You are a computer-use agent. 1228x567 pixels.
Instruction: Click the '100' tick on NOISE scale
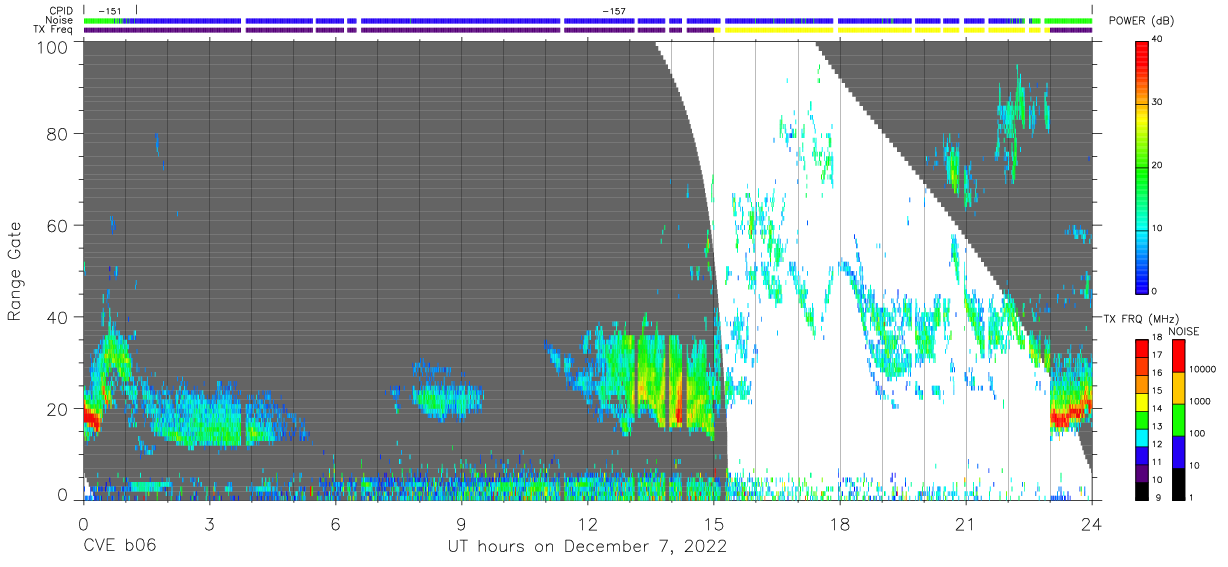pos(1196,434)
